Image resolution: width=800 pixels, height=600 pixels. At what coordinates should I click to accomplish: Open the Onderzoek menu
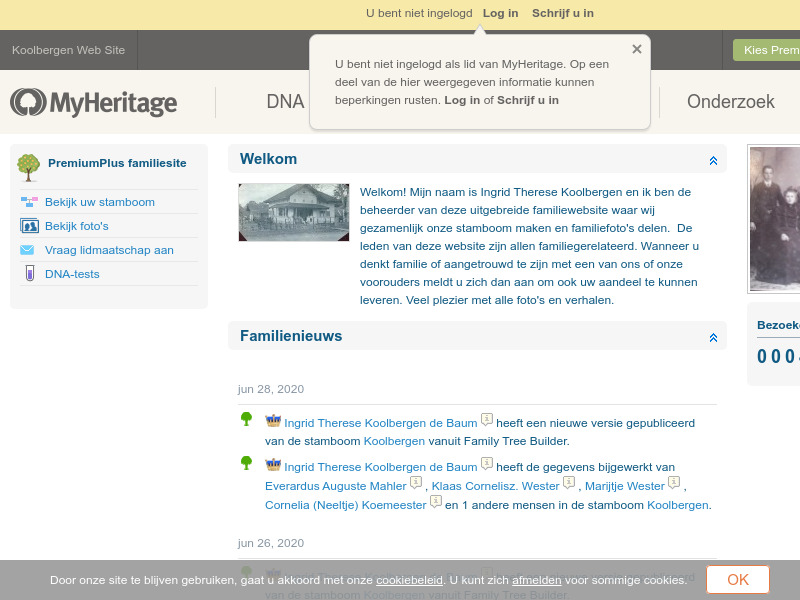point(730,101)
